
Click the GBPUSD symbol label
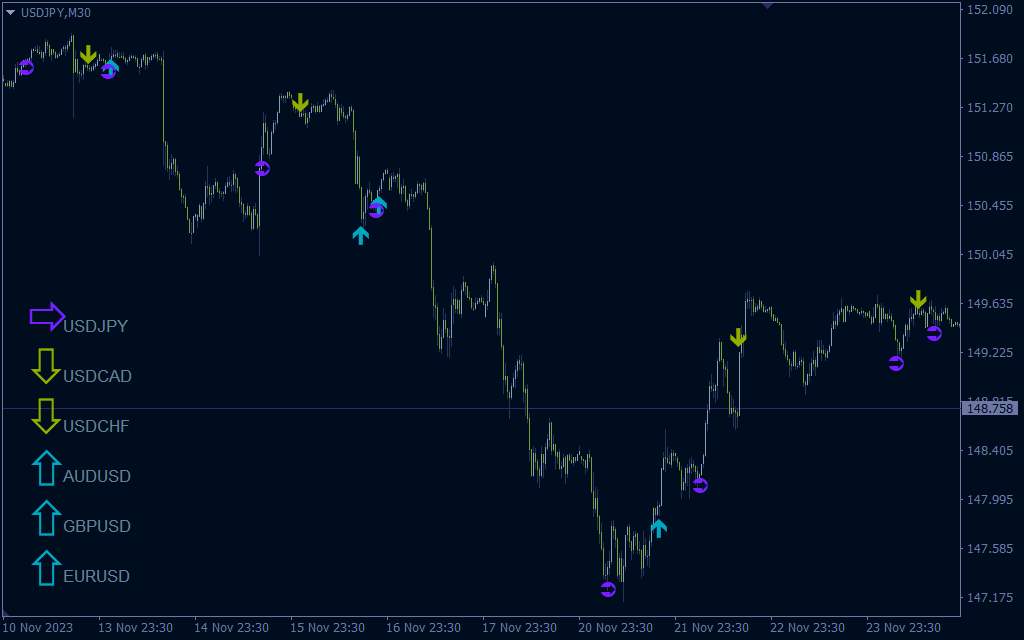(x=96, y=526)
